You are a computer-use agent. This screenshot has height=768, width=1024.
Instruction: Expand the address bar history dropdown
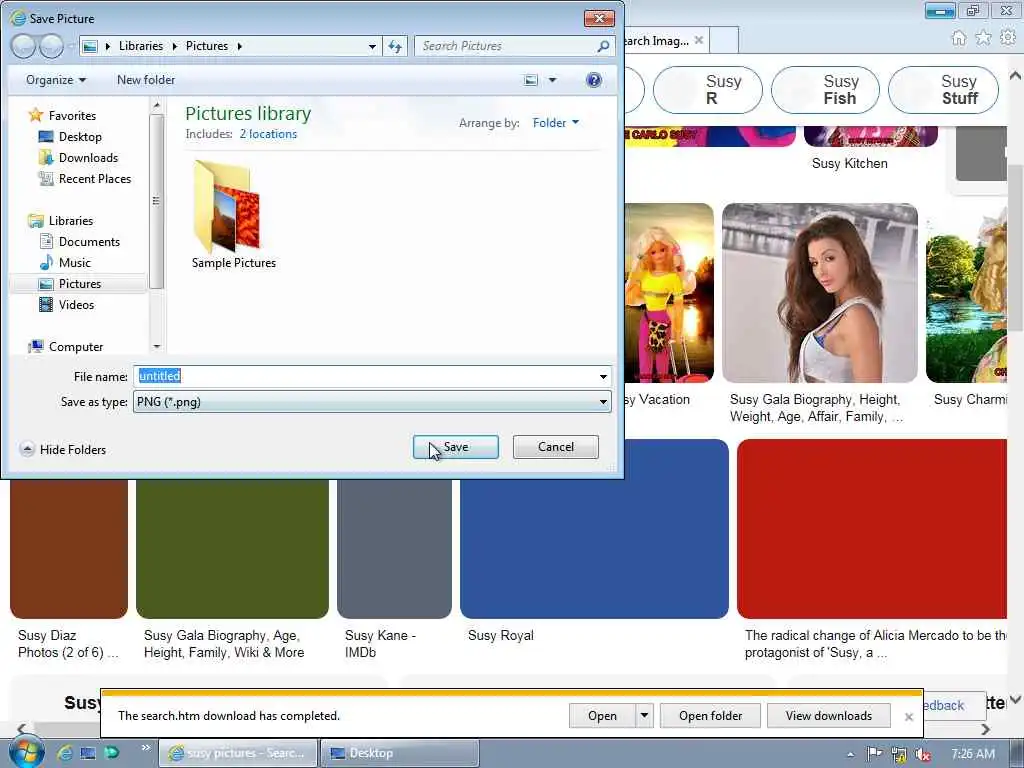tap(372, 46)
